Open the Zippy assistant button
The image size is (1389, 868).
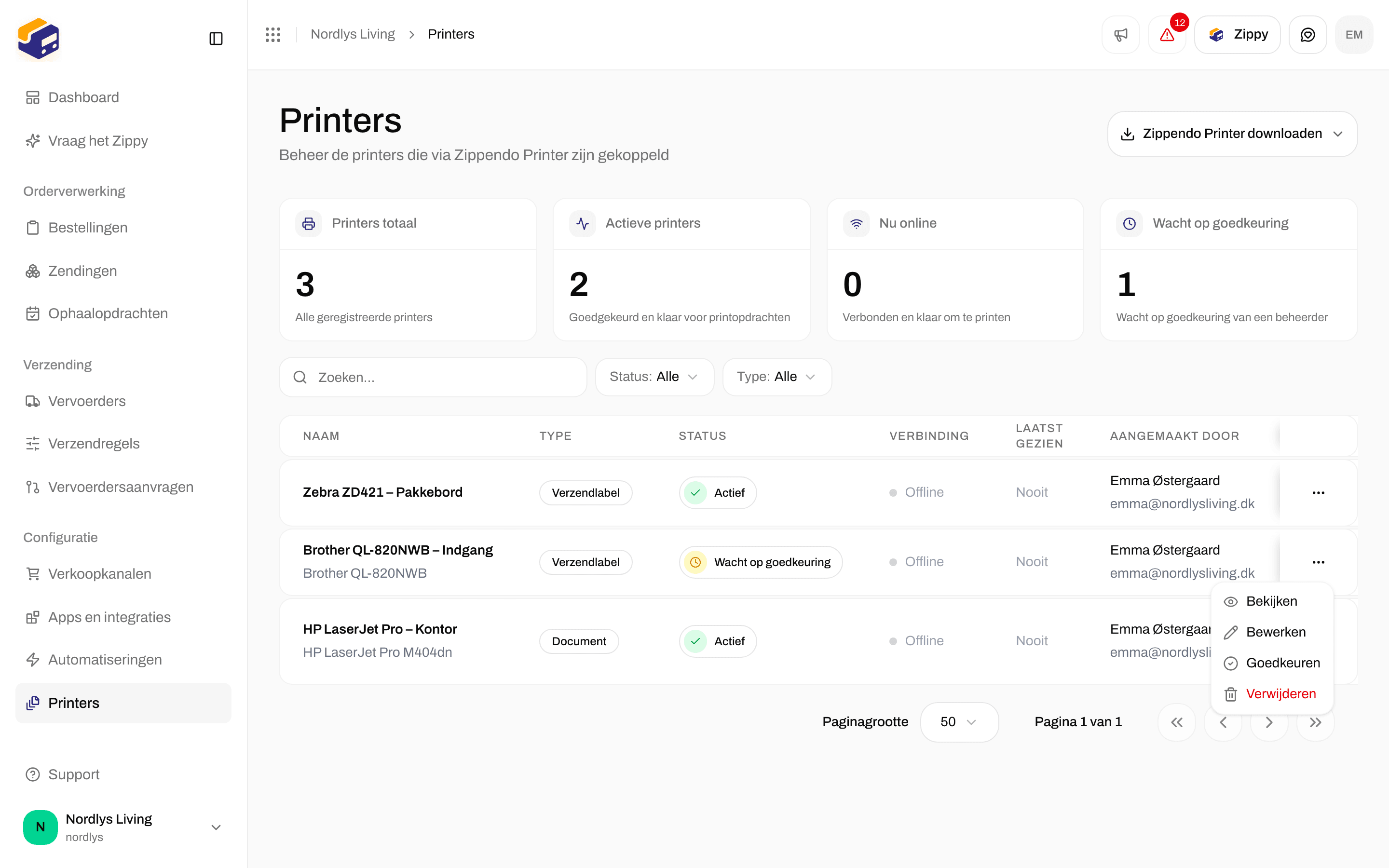1238,35
